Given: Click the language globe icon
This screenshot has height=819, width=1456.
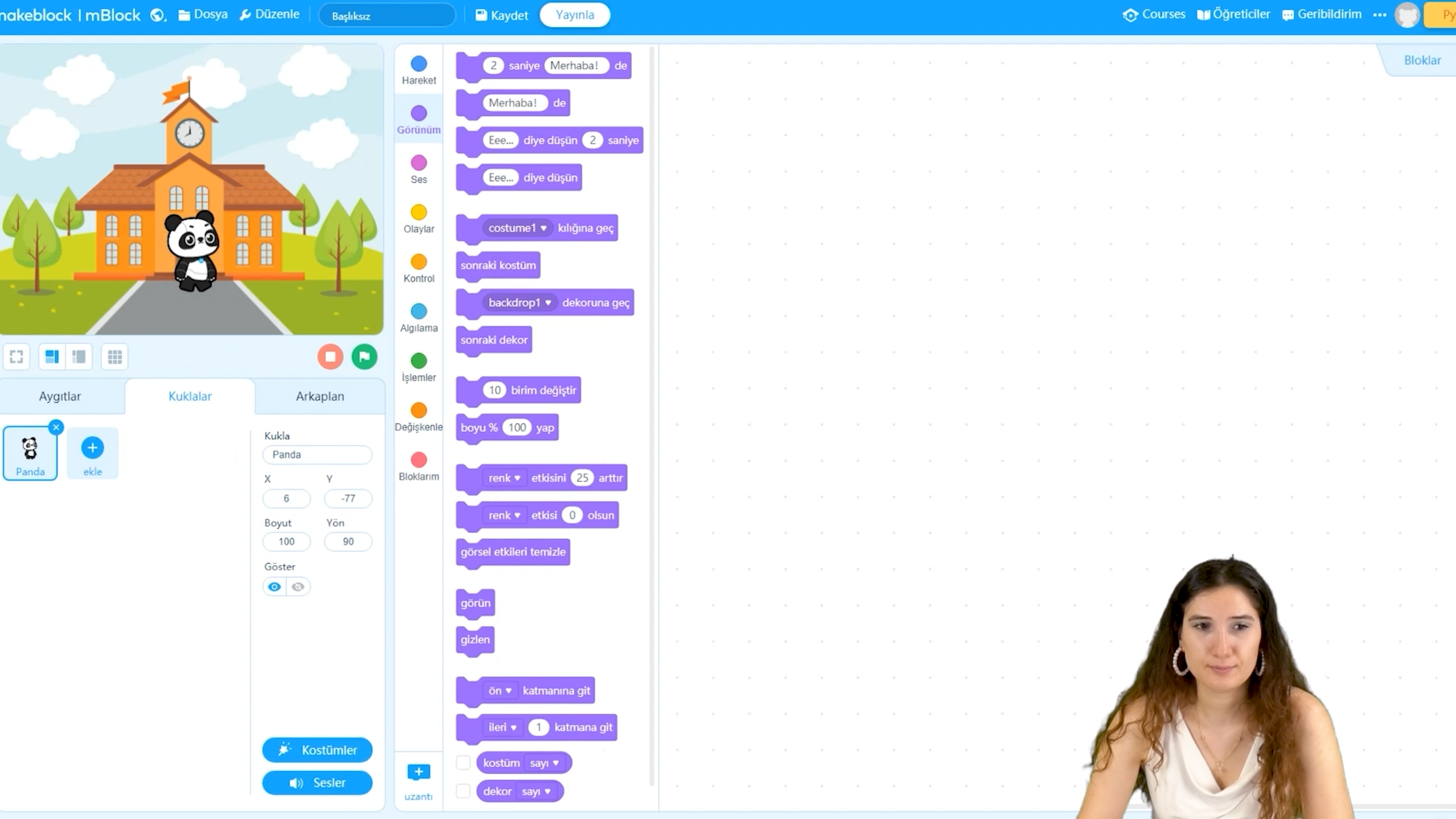Looking at the screenshot, I should (158, 15).
